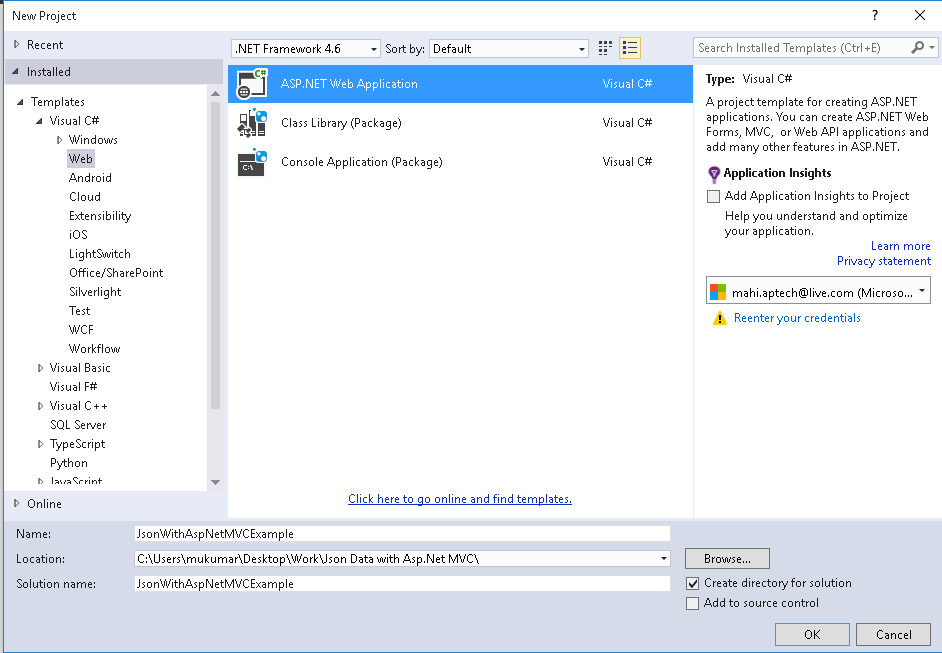Select the WCF category

tap(81, 330)
